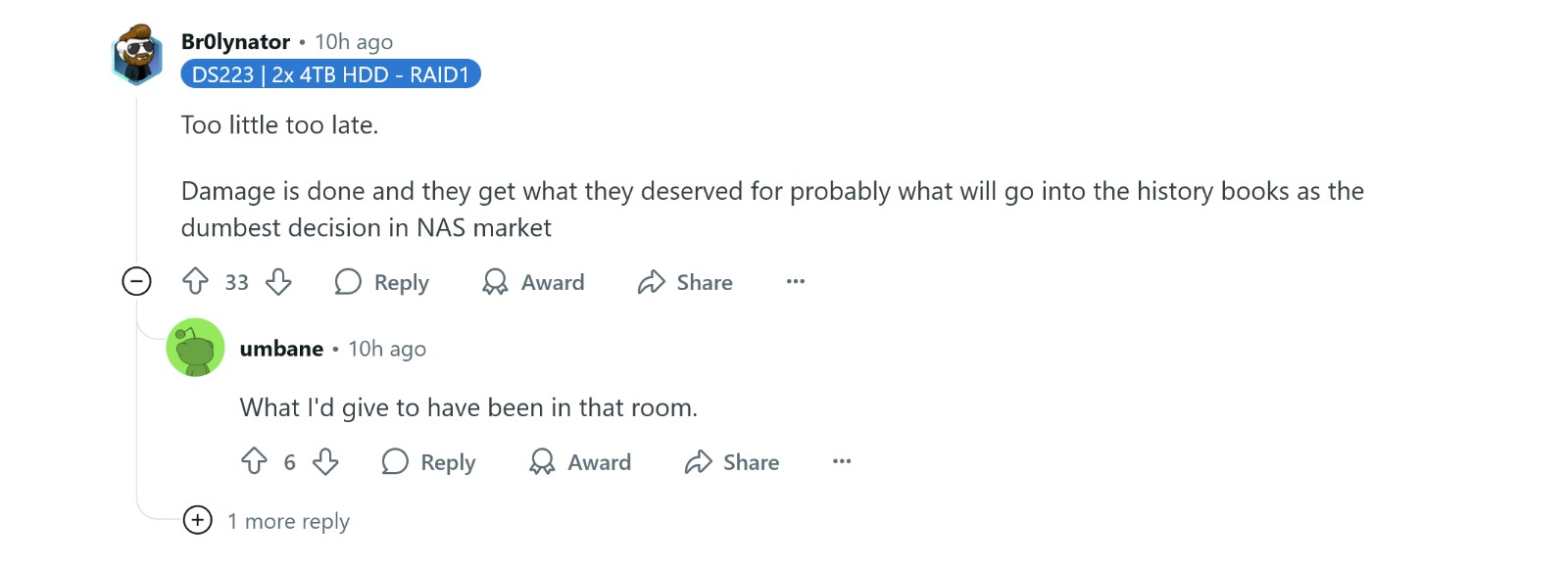Click the DS223 RAID1 user flair
1568x569 pixels.
point(330,74)
